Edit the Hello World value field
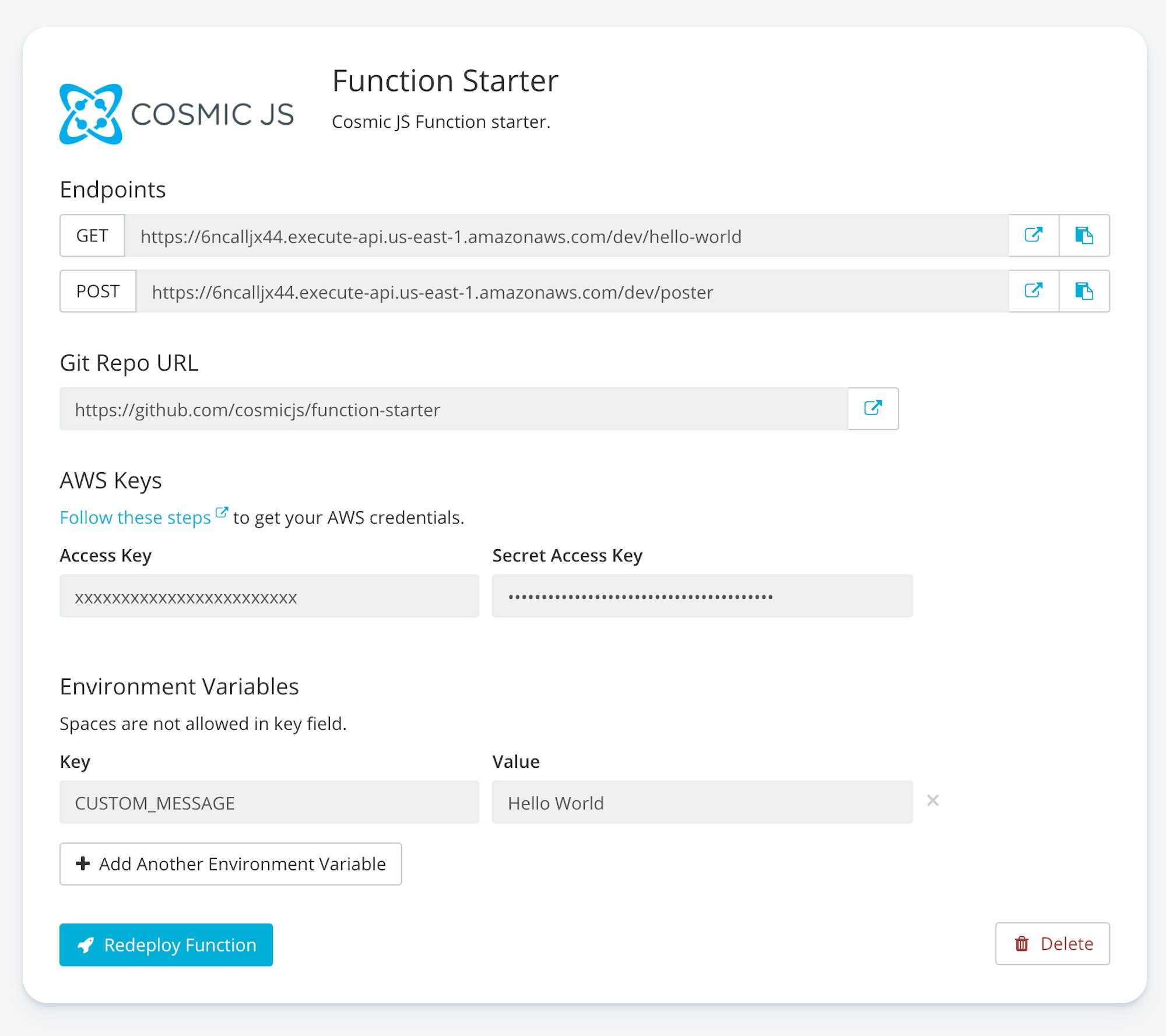This screenshot has width=1166, height=1036. [x=702, y=803]
